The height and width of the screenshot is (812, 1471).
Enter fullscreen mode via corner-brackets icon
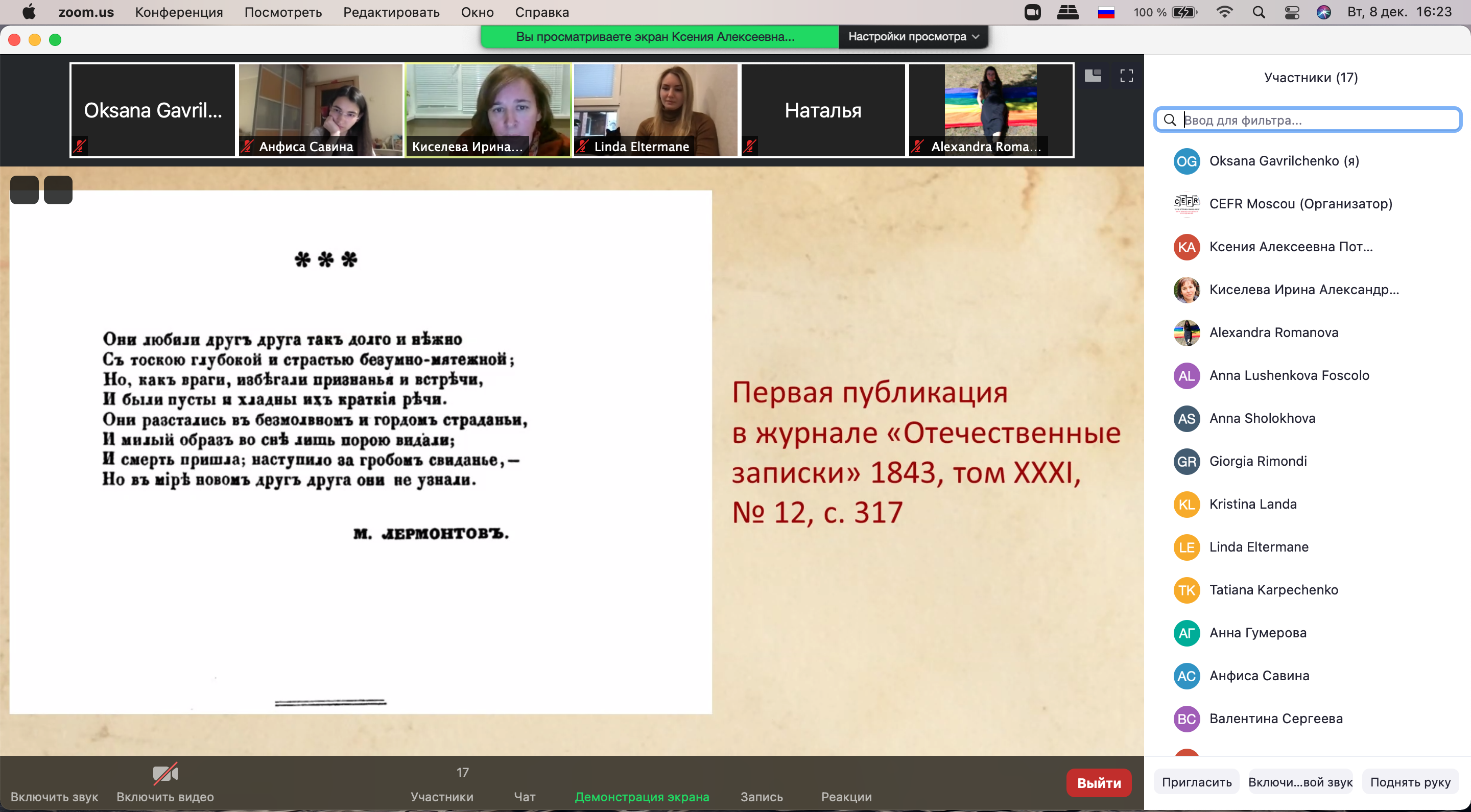point(1126,76)
